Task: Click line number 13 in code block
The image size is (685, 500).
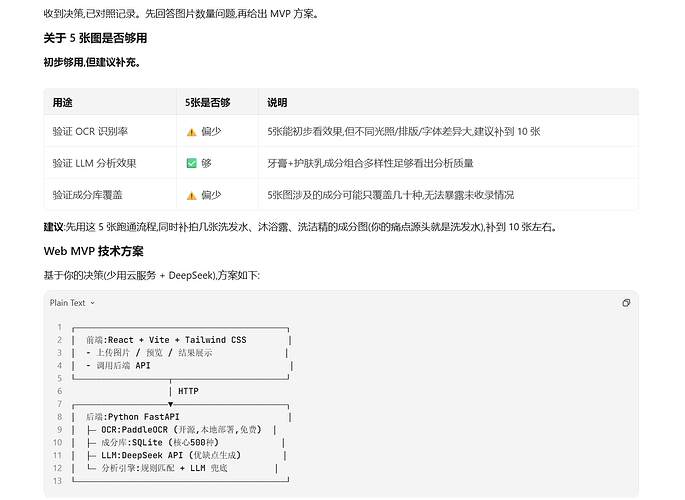Action: point(57,481)
